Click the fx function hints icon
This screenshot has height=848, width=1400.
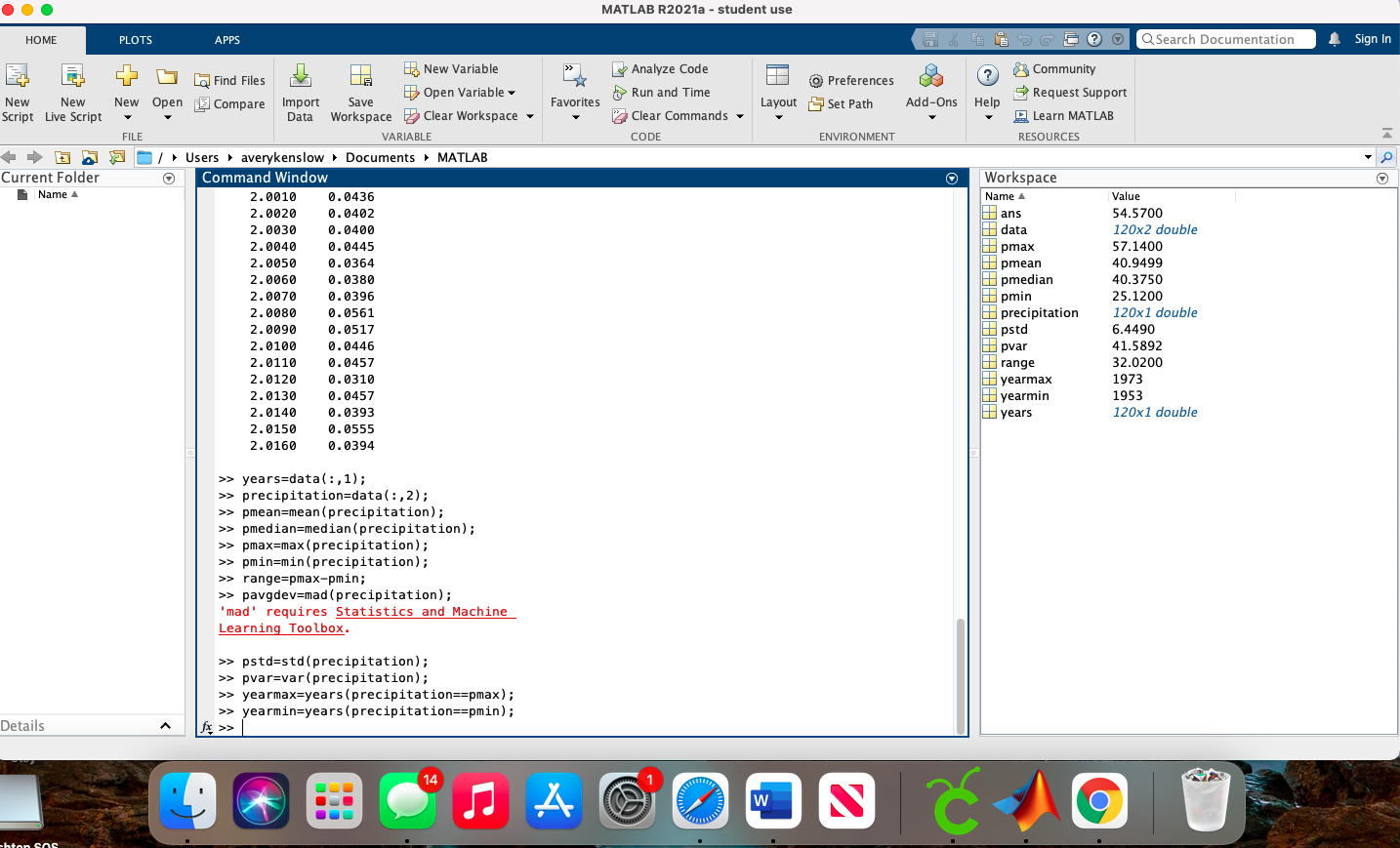[206, 727]
